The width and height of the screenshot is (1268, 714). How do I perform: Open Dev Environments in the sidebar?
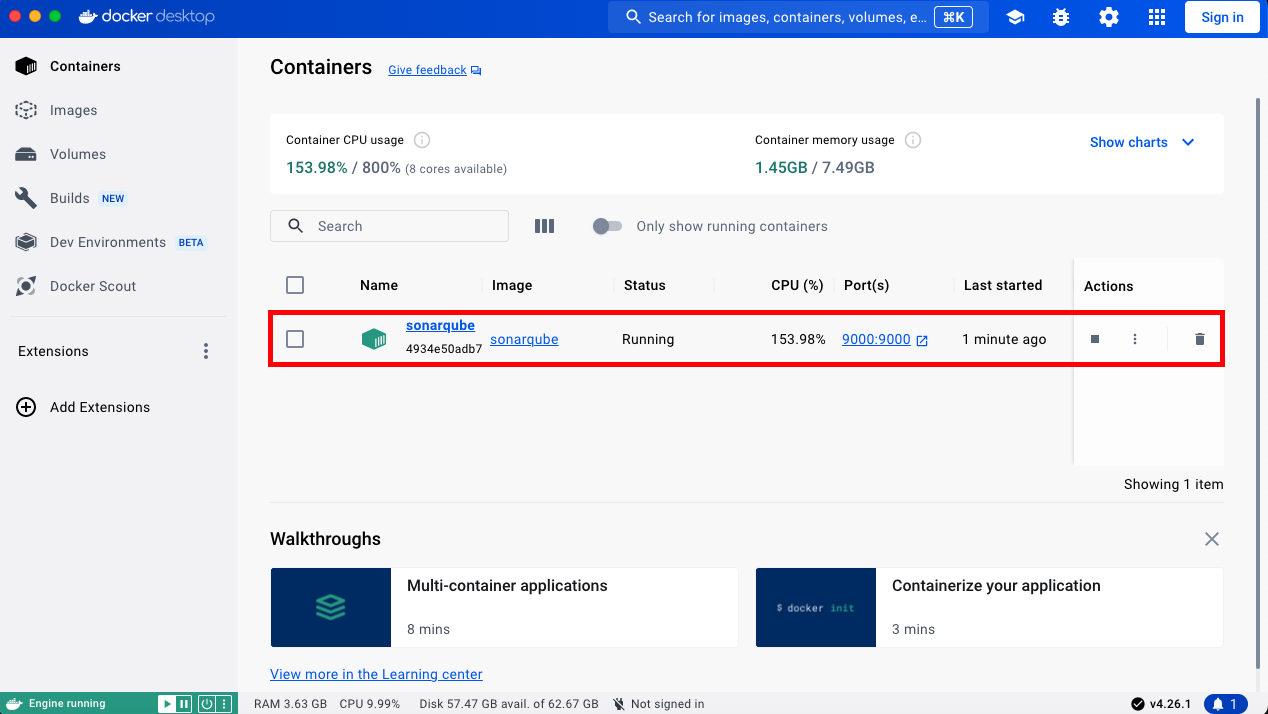(119, 242)
